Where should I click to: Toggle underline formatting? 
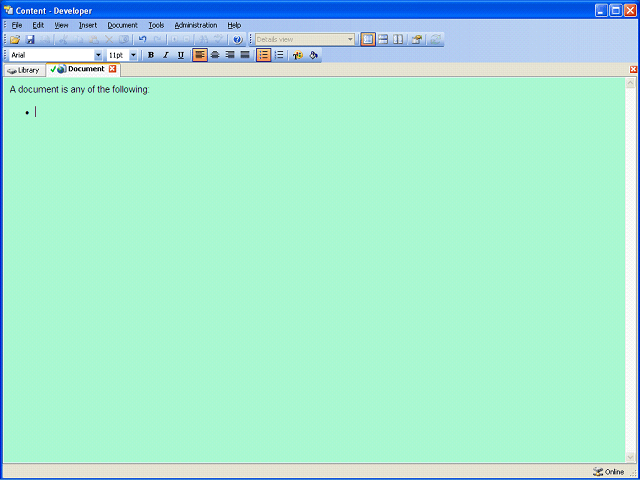click(x=181, y=55)
